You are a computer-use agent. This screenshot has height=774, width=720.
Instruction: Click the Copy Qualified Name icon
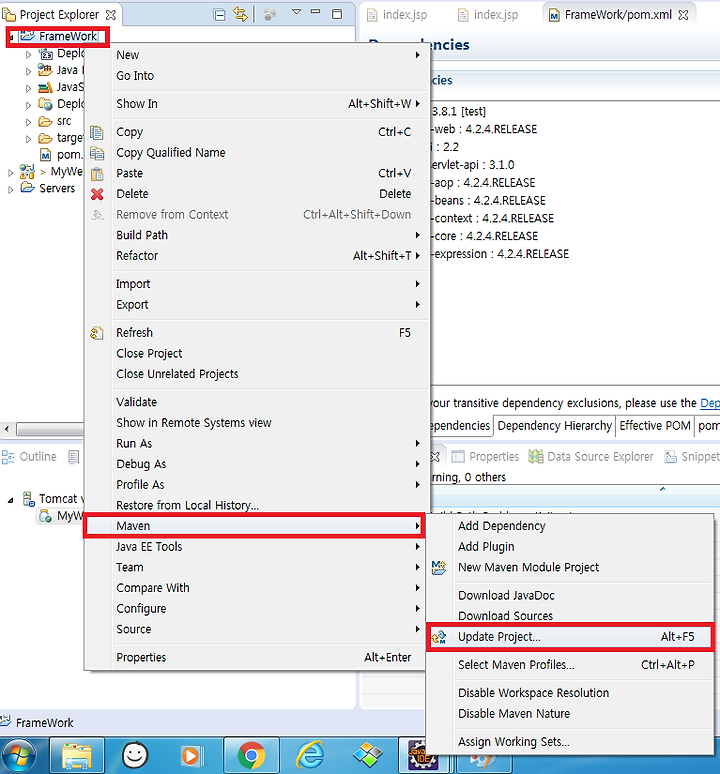tap(97, 153)
